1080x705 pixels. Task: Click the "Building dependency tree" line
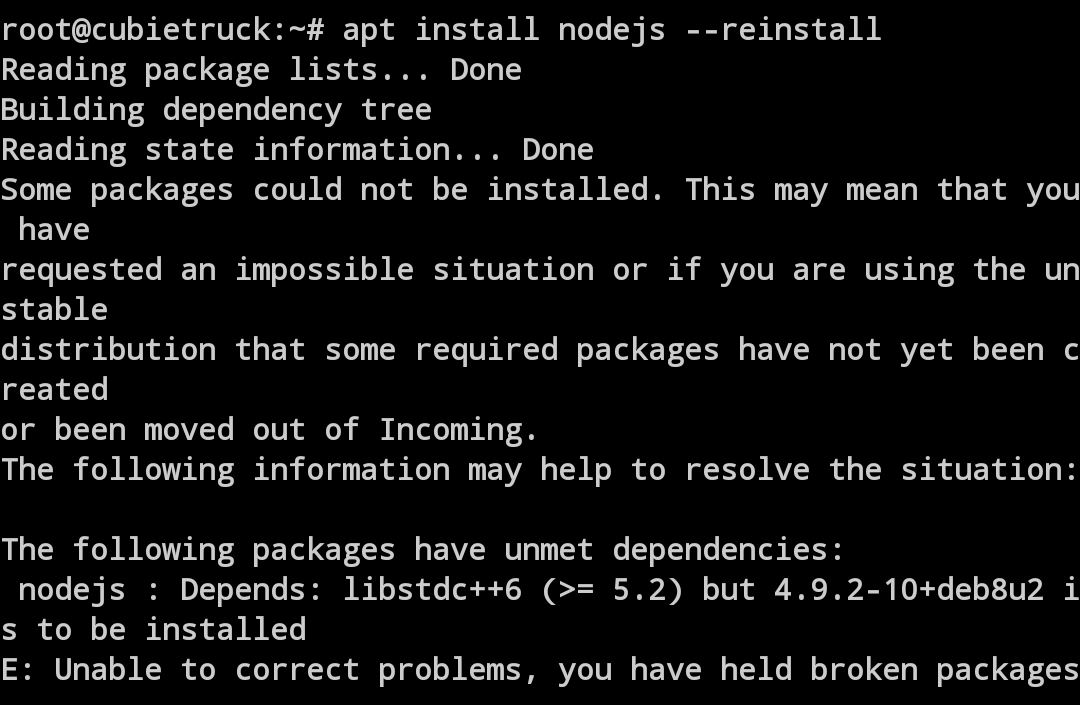pyautogui.click(x=216, y=109)
